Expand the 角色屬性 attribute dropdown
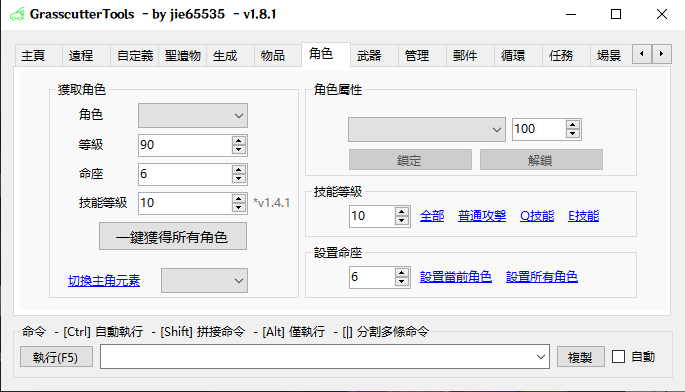Image resolution: width=685 pixels, height=392 pixels. (x=427, y=129)
